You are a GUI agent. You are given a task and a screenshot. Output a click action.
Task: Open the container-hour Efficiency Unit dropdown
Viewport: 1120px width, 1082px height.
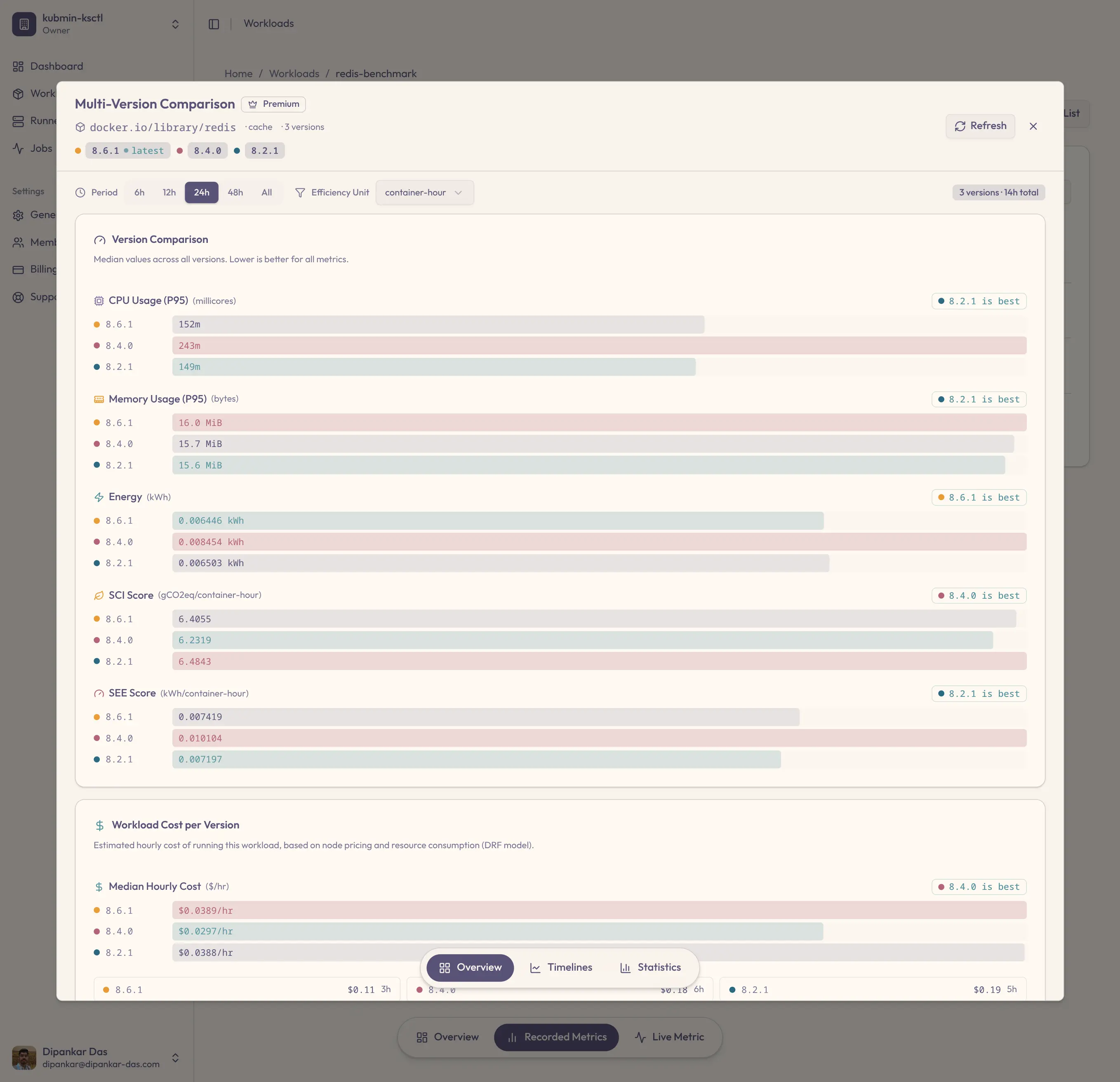click(424, 193)
